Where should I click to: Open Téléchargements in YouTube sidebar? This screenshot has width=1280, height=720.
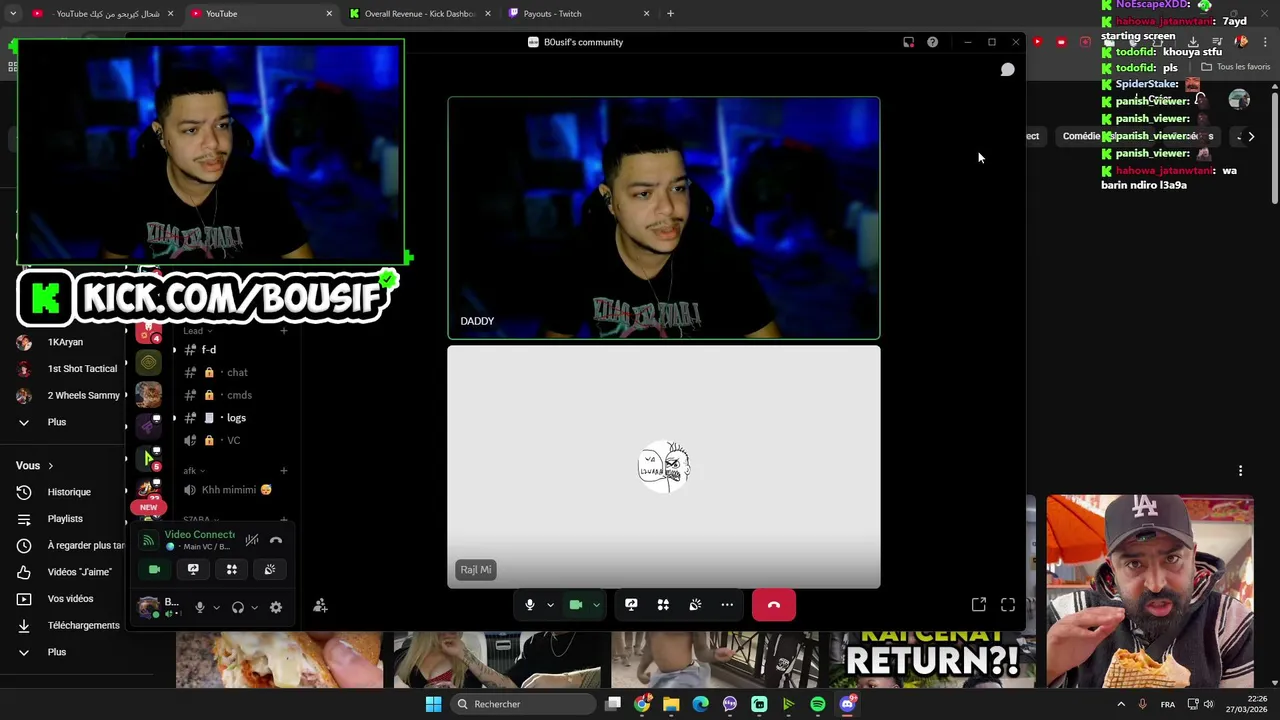[x=83, y=626]
